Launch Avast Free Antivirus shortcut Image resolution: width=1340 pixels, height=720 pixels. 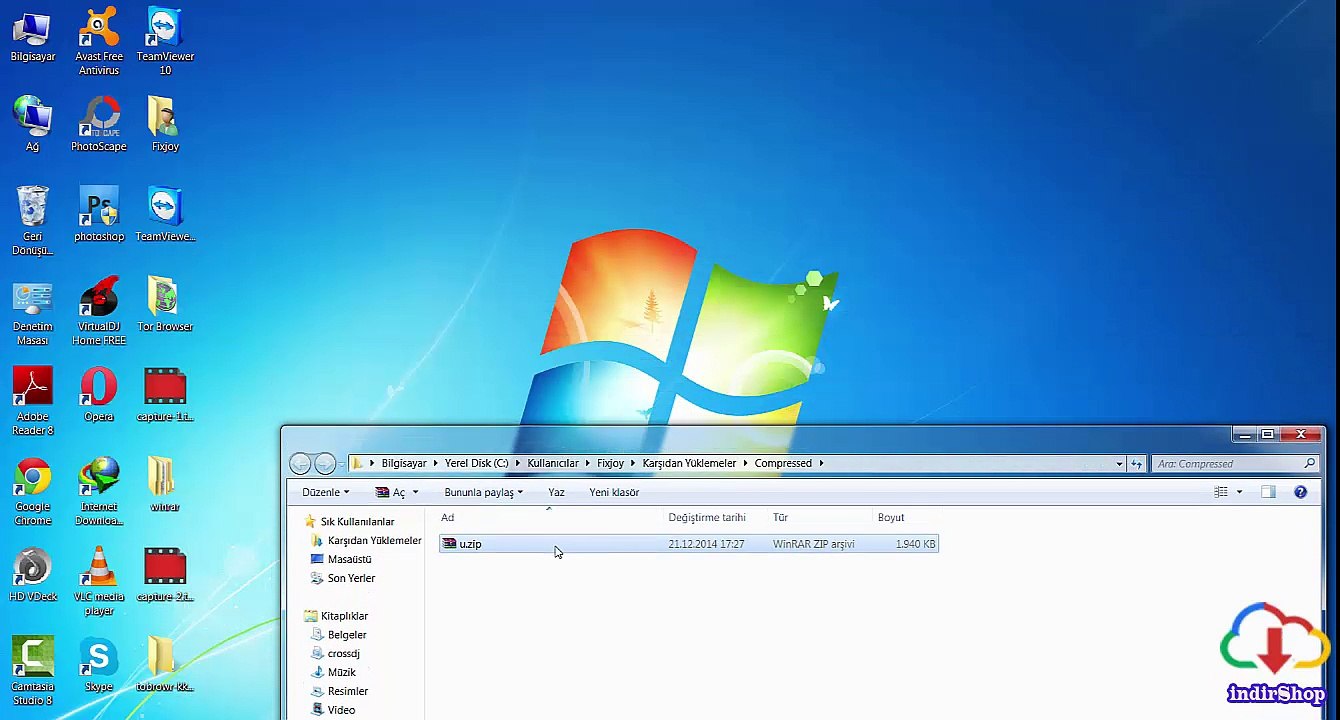coord(98,42)
